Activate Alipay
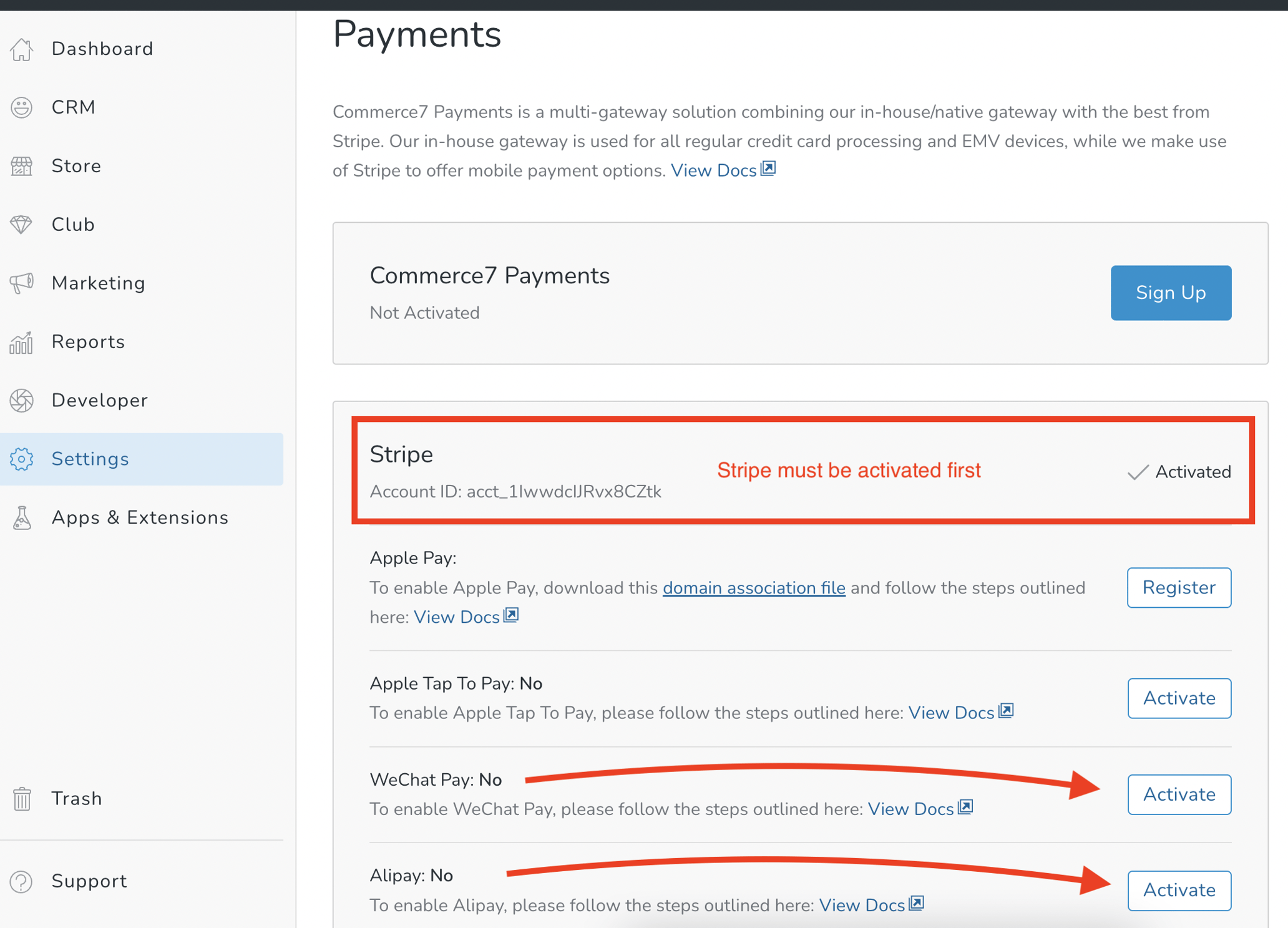Image resolution: width=1288 pixels, height=928 pixels. (1178, 891)
